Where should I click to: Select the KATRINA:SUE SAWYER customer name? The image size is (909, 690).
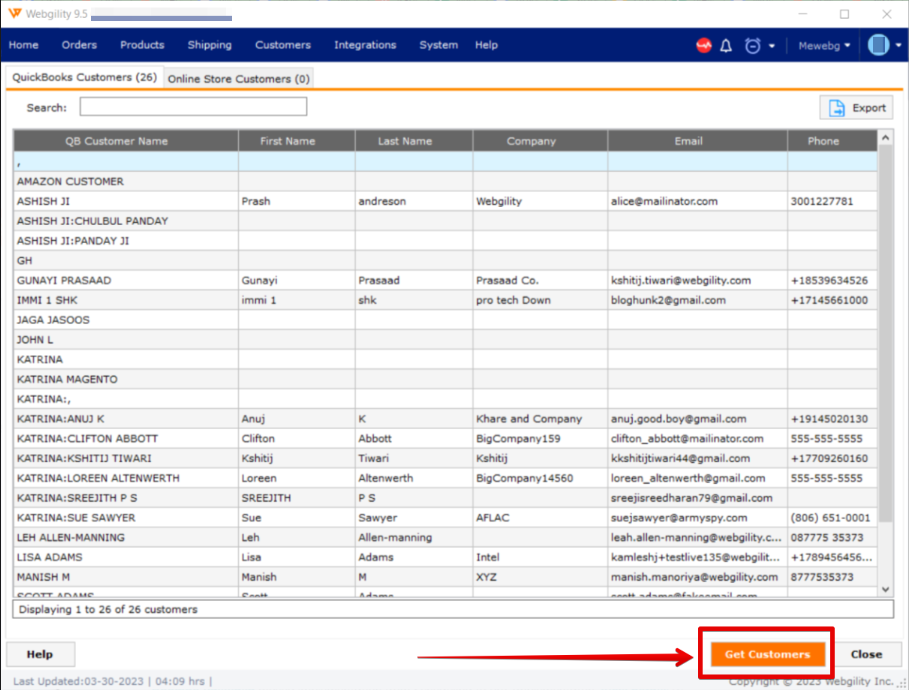point(76,518)
